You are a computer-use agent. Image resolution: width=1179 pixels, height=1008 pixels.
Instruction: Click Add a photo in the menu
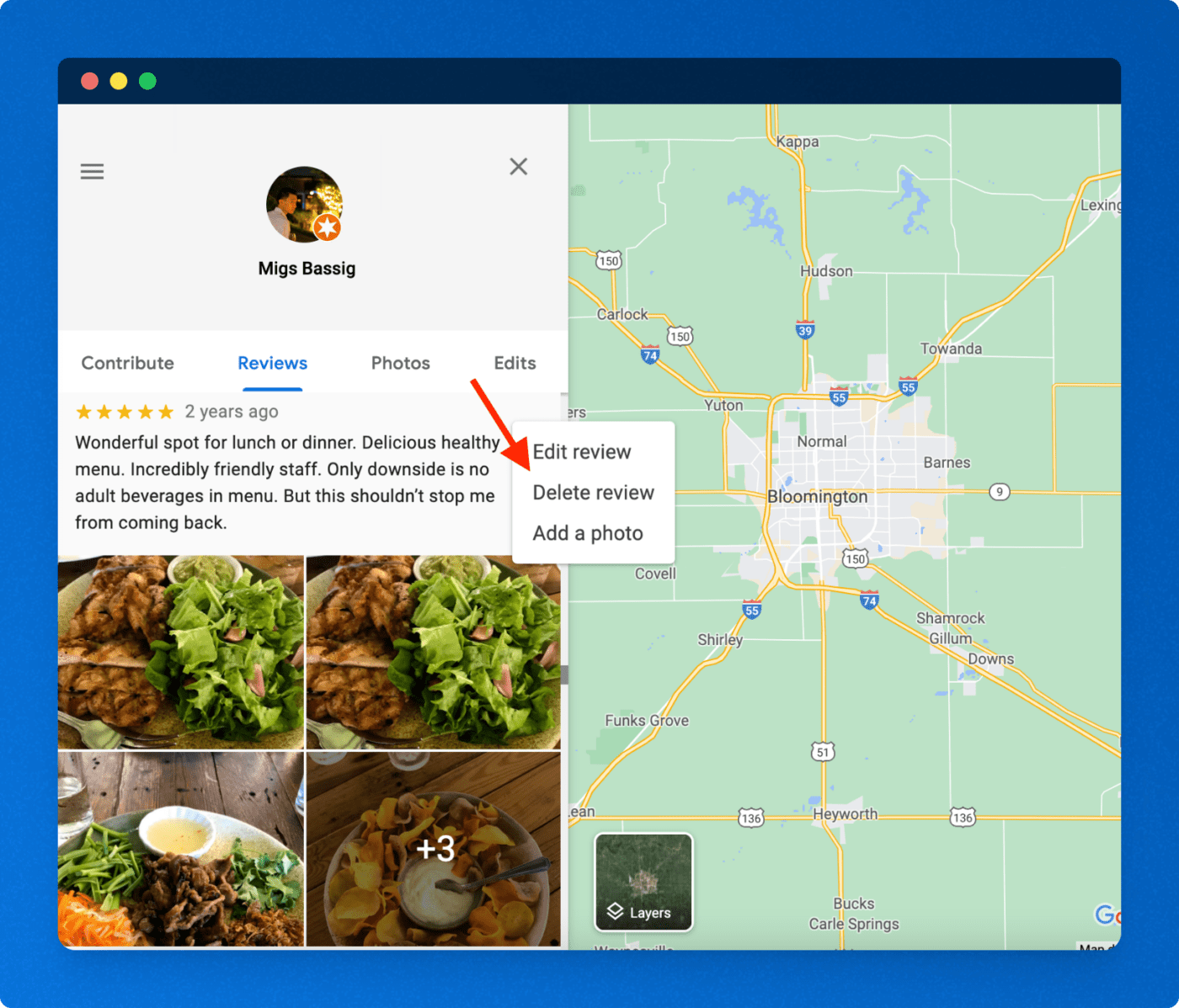point(587,533)
